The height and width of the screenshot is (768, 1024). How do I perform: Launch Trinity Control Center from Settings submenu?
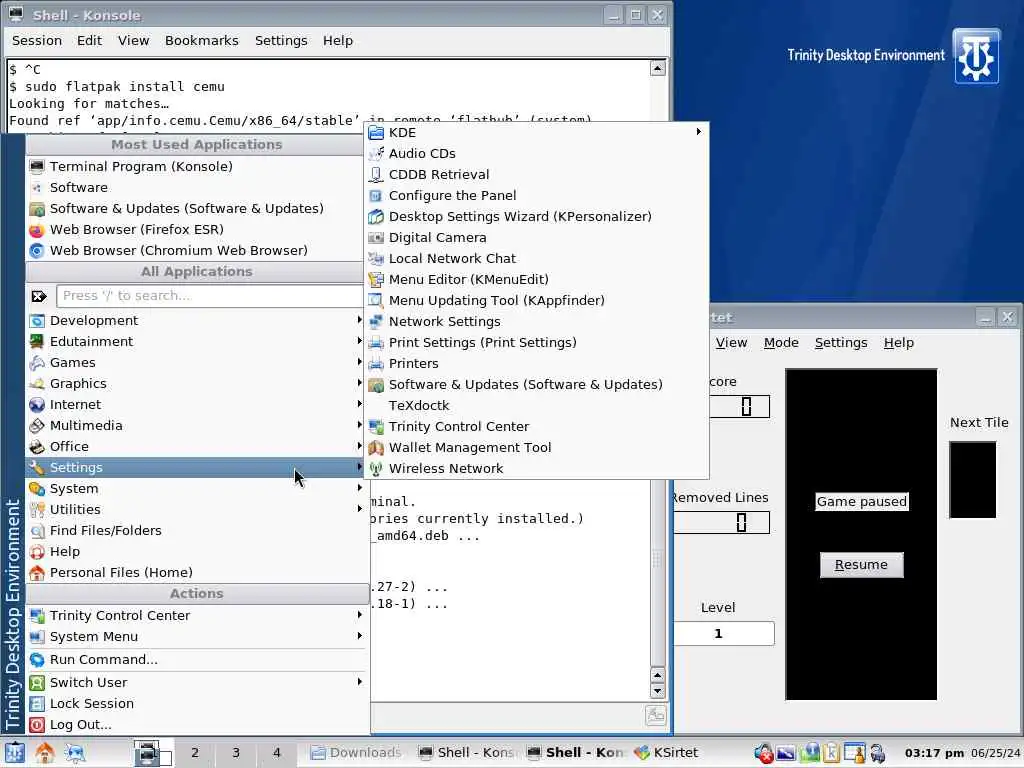click(x=537, y=426)
